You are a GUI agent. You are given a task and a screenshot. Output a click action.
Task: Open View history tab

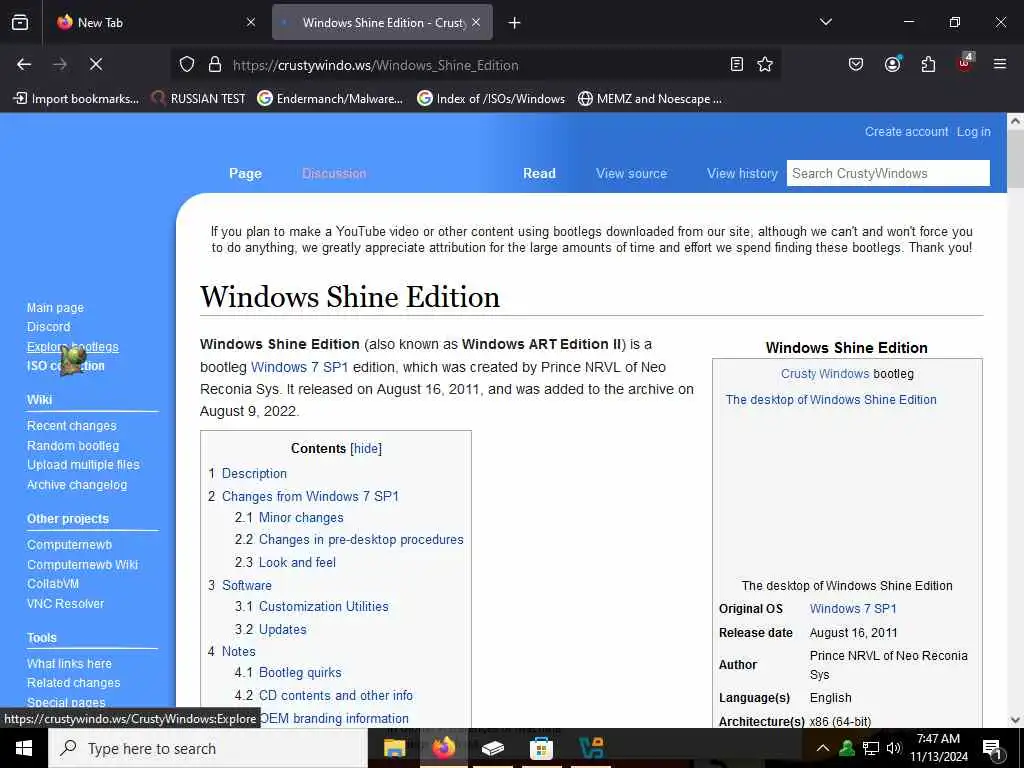tap(742, 174)
